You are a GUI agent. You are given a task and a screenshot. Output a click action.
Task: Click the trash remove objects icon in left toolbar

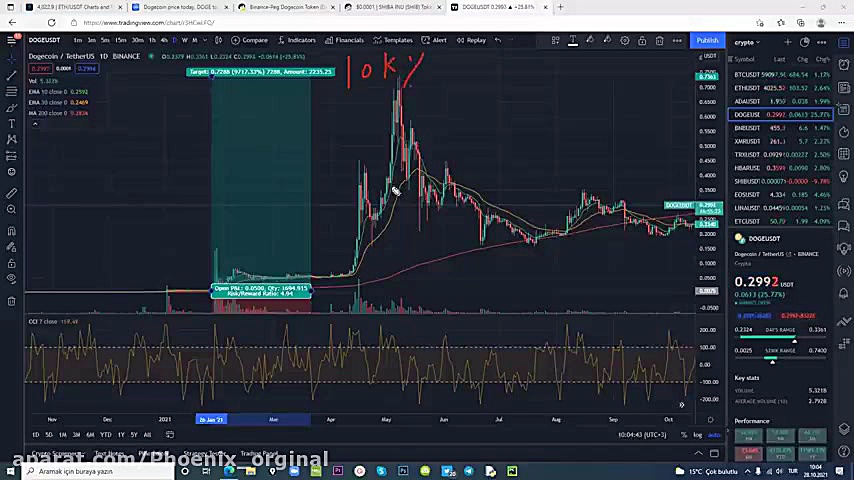coord(11,301)
